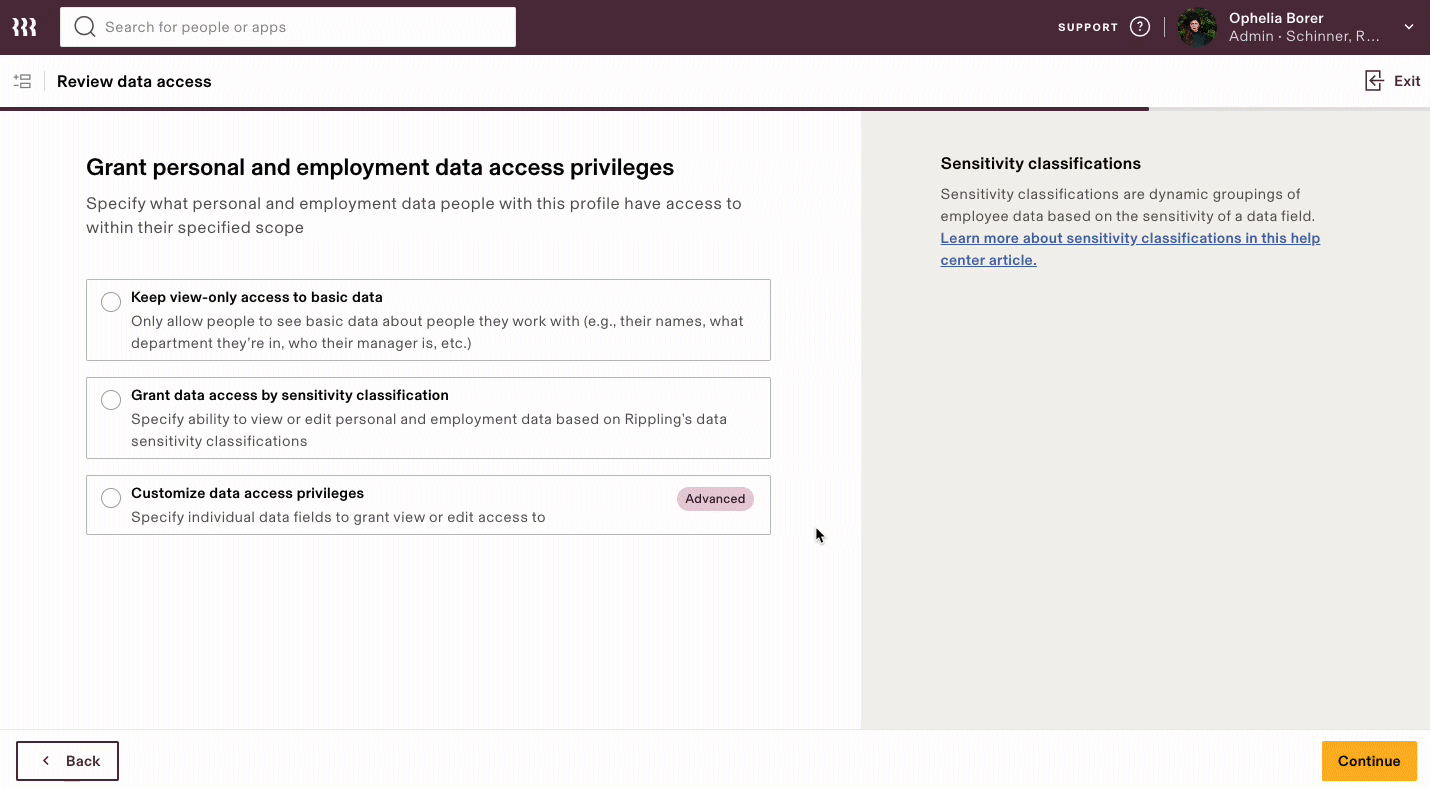Viewport: 1430px width, 788px height.
Task: Open the Ophelia Borer account menu
Action: pos(1290,27)
